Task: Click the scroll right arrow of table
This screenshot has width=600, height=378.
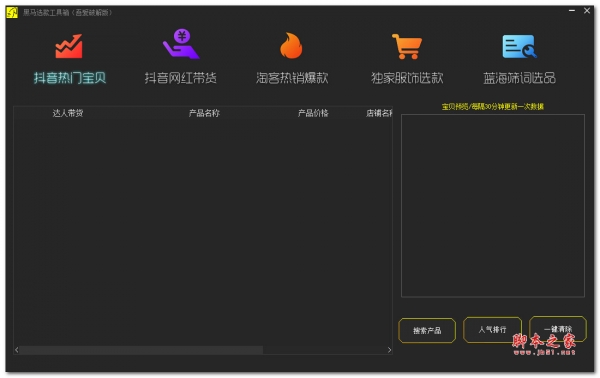Action: click(389, 350)
